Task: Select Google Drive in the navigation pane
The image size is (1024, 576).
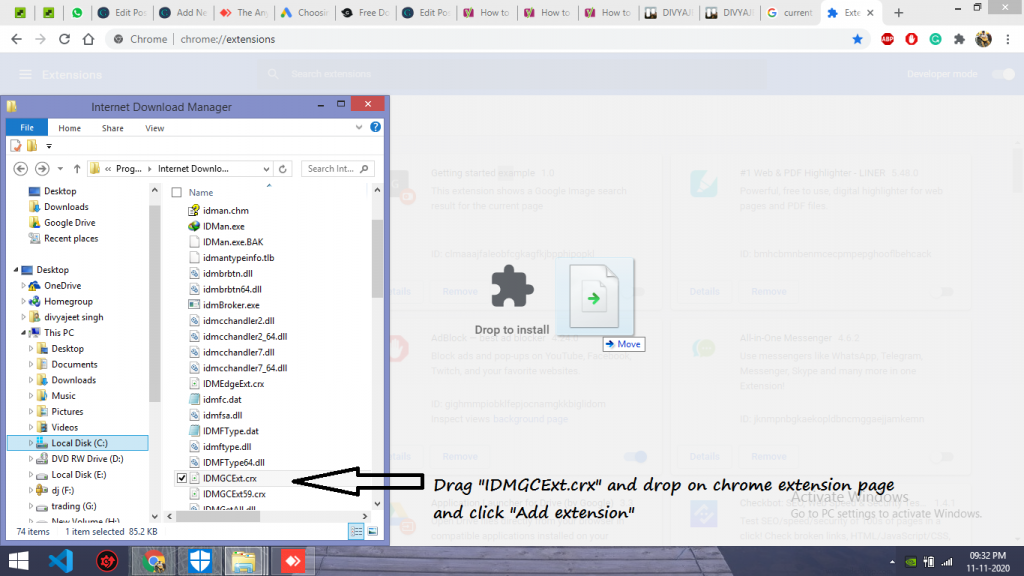Action: (x=69, y=223)
